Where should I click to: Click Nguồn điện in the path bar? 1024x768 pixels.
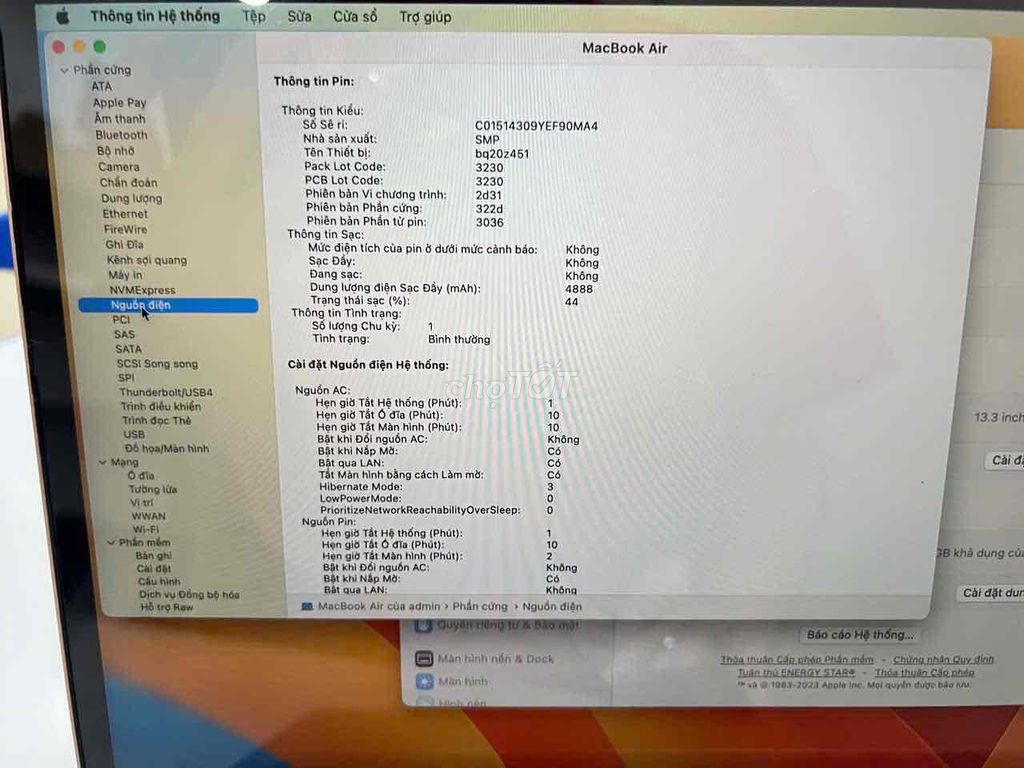point(552,607)
